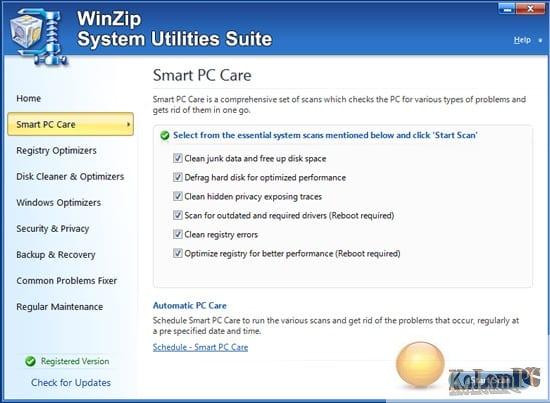This screenshot has width=550, height=403.
Task: Click the Check for Updates link
Action: point(71,383)
